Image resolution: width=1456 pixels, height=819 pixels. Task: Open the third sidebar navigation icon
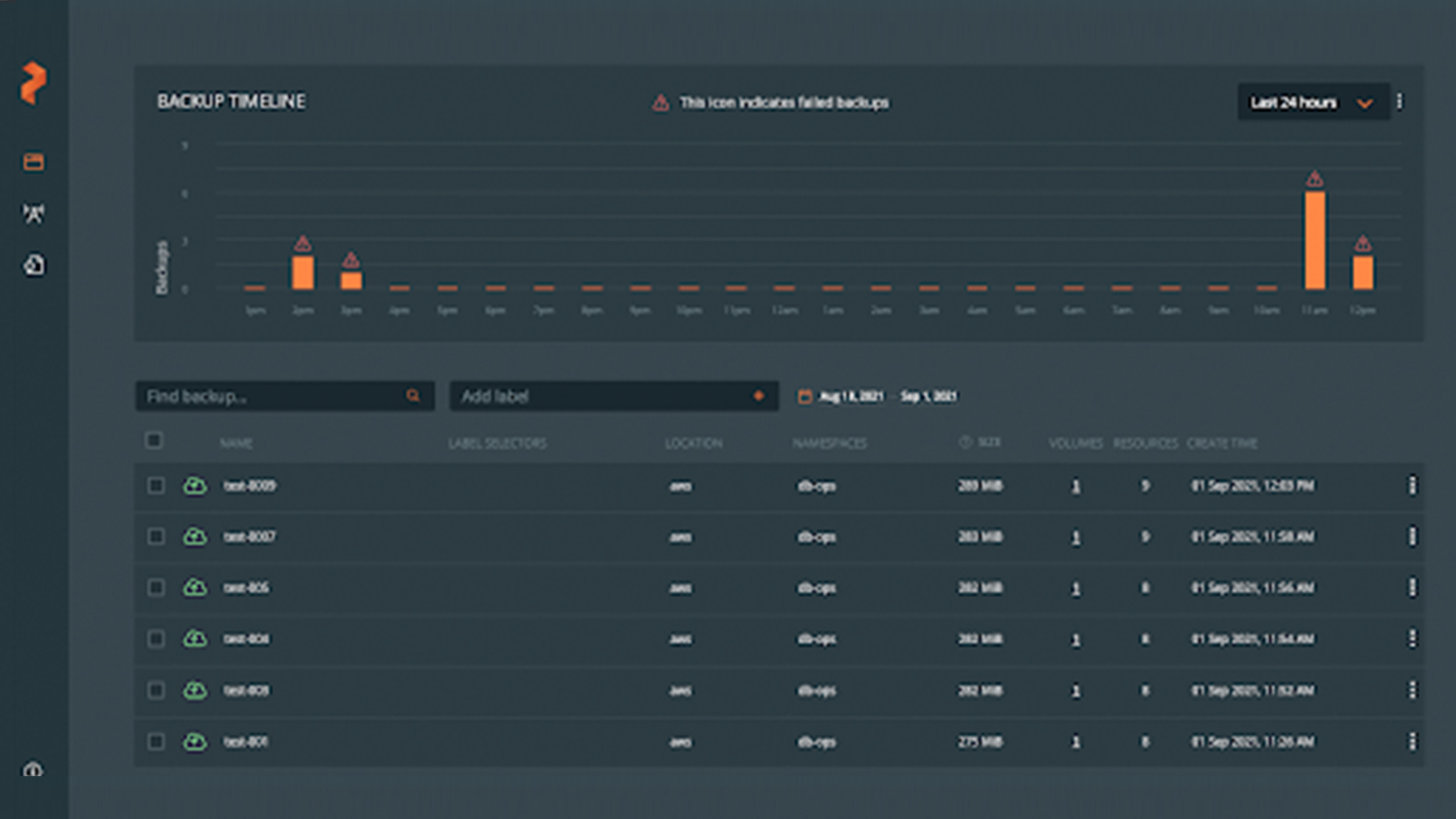click(34, 265)
